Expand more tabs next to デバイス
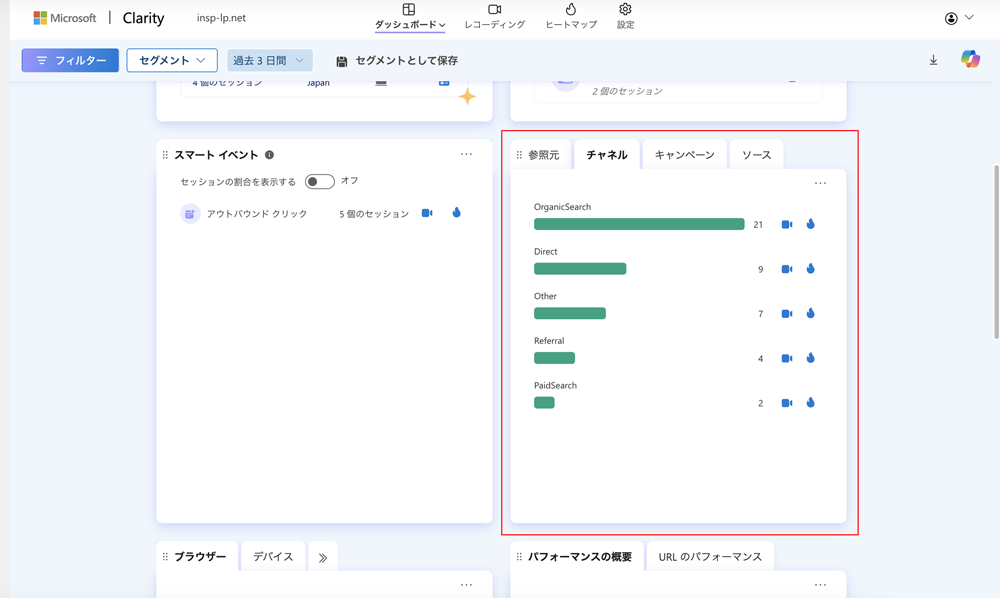This screenshot has height=598, width=1000. click(x=323, y=558)
